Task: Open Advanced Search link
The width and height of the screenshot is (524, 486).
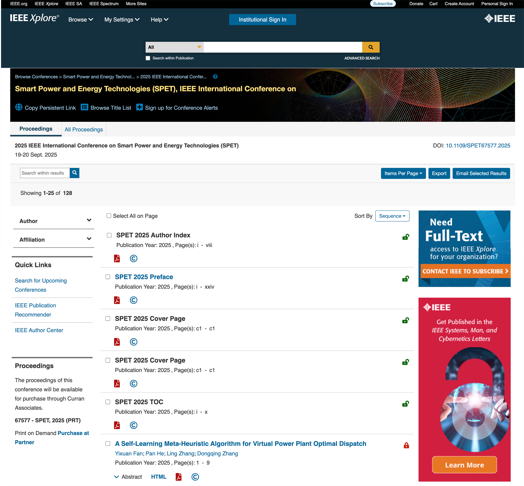Action: (x=362, y=58)
